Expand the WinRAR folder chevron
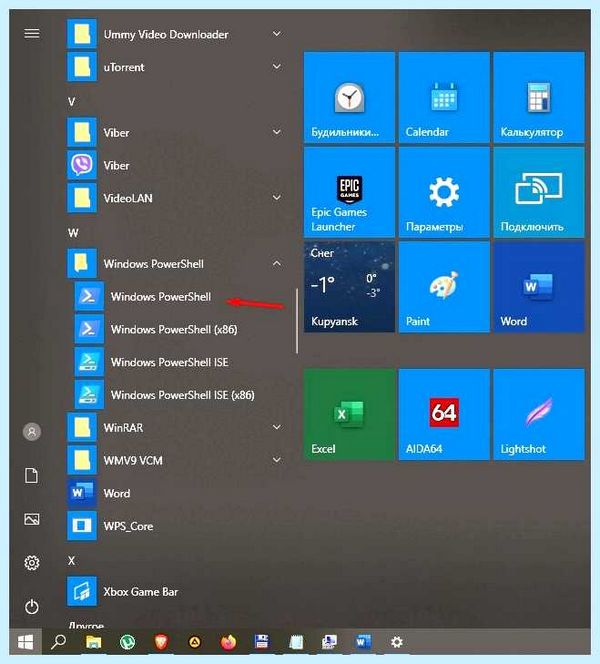The height and width of the screenshot is (664, 600). [x=277, y=427]
